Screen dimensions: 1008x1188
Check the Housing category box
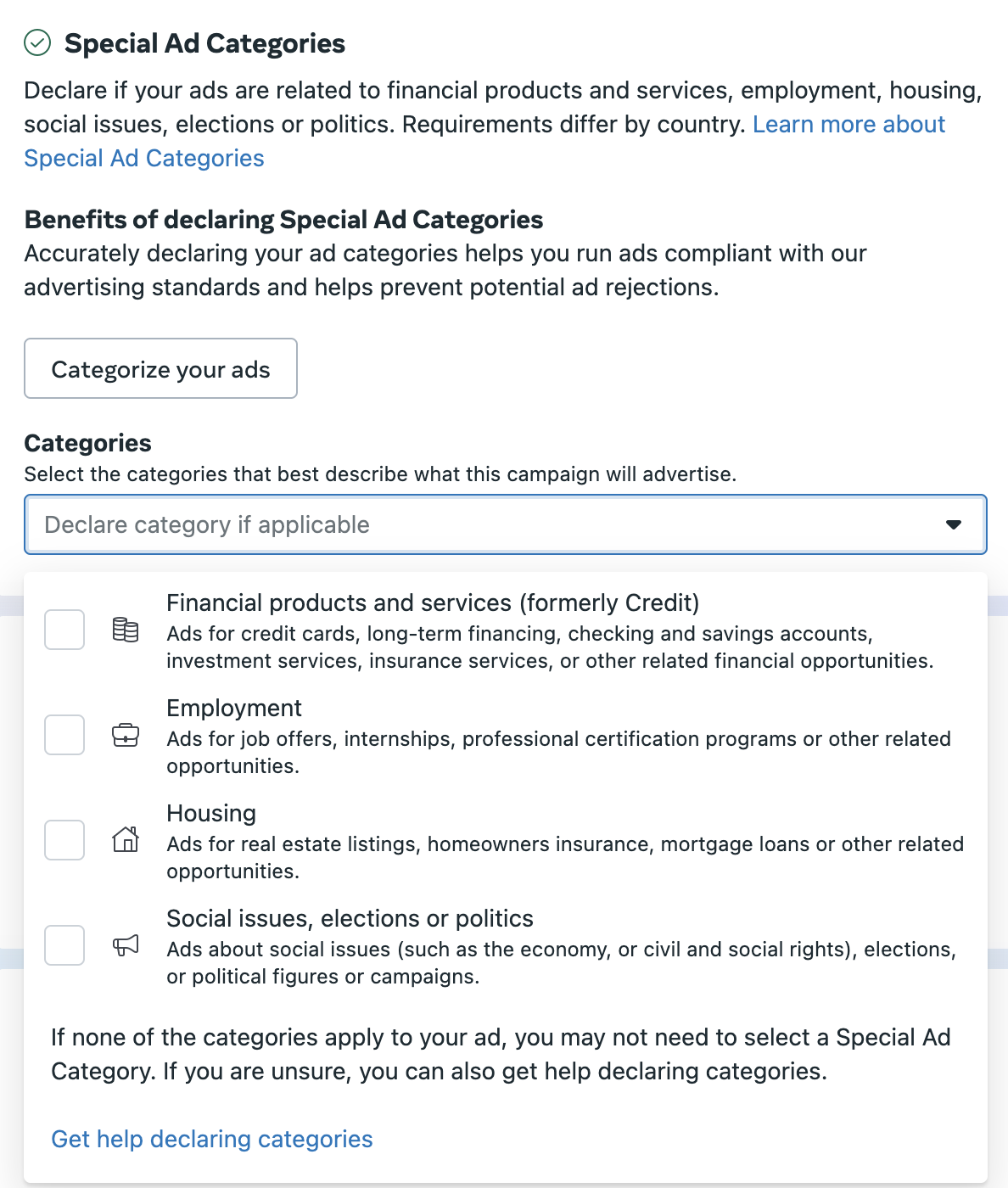click(x=64, y=841)
